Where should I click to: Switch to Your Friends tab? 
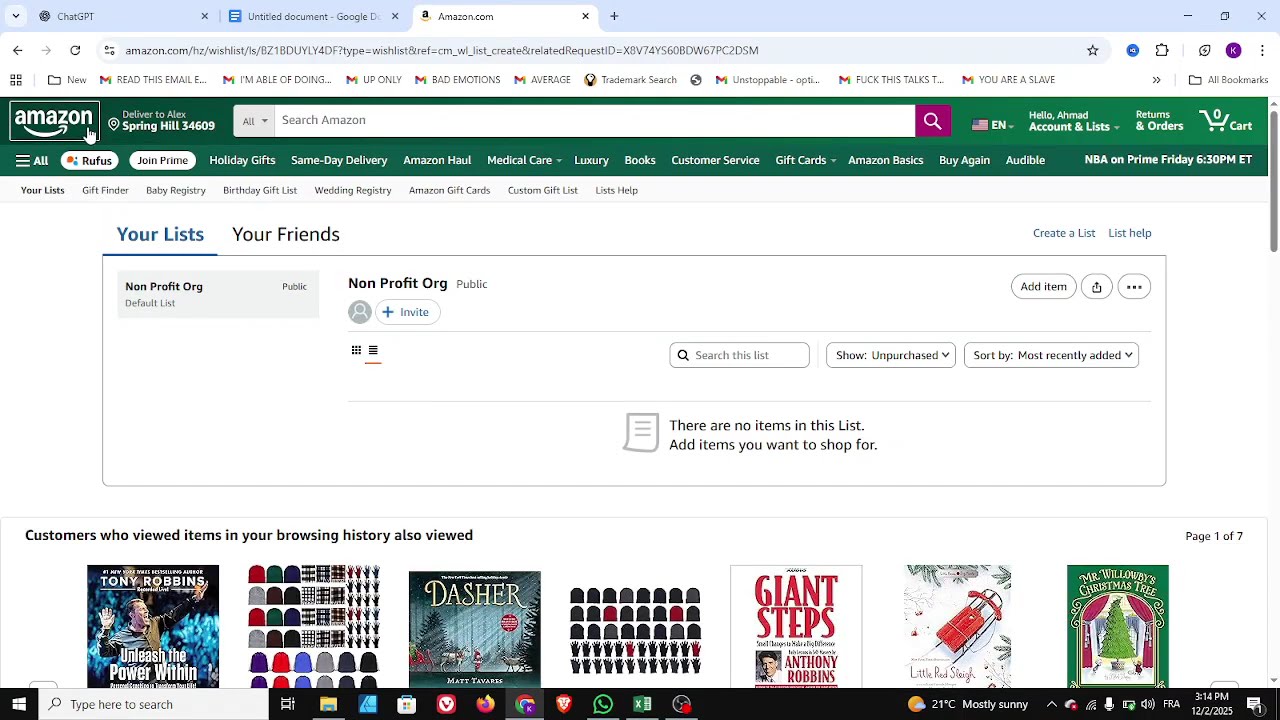pos(286,234)
